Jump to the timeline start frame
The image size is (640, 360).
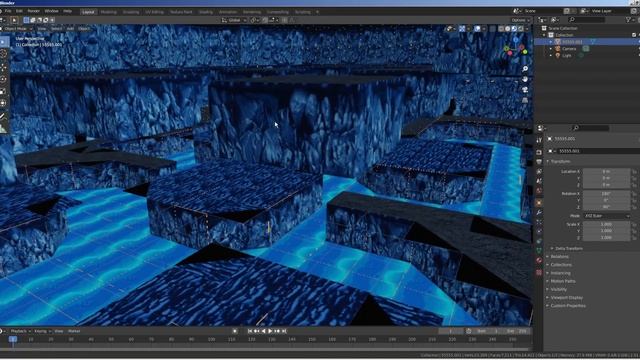pyautogui.click(x=250, y=331)
